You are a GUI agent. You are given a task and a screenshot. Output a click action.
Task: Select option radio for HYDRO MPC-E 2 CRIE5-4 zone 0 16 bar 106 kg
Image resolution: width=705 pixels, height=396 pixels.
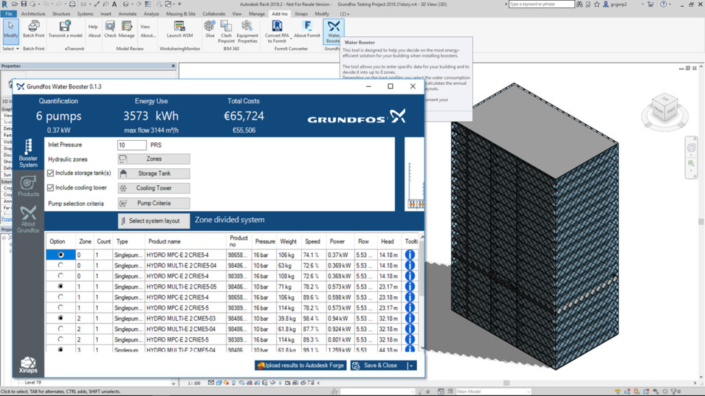click(61, 254)
